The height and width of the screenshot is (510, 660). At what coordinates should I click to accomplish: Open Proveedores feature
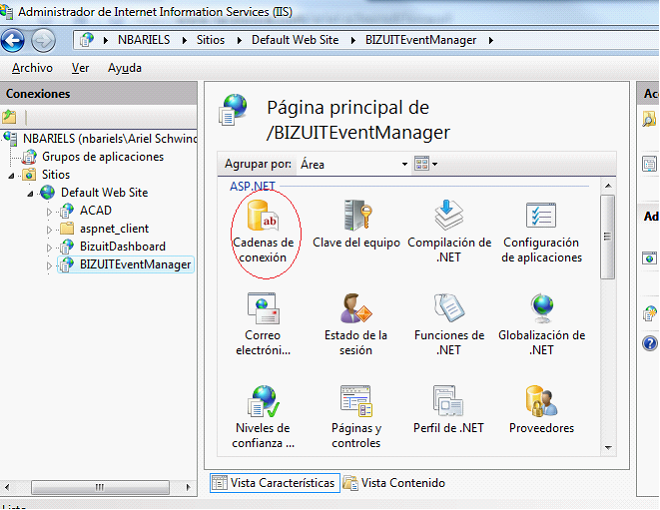coord(542,410)
